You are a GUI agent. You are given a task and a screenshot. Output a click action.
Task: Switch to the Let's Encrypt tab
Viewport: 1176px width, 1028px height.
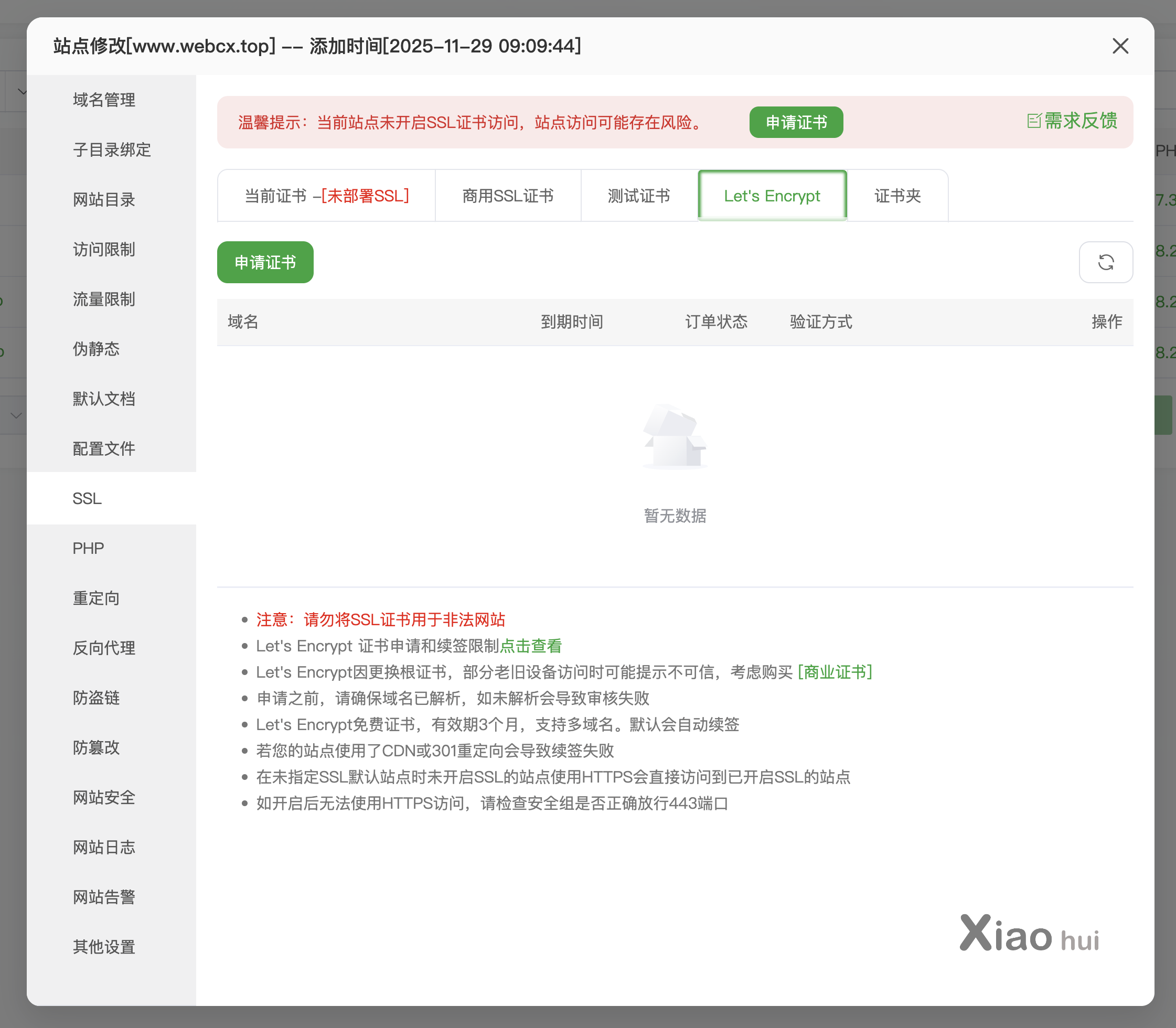[772, 196]
